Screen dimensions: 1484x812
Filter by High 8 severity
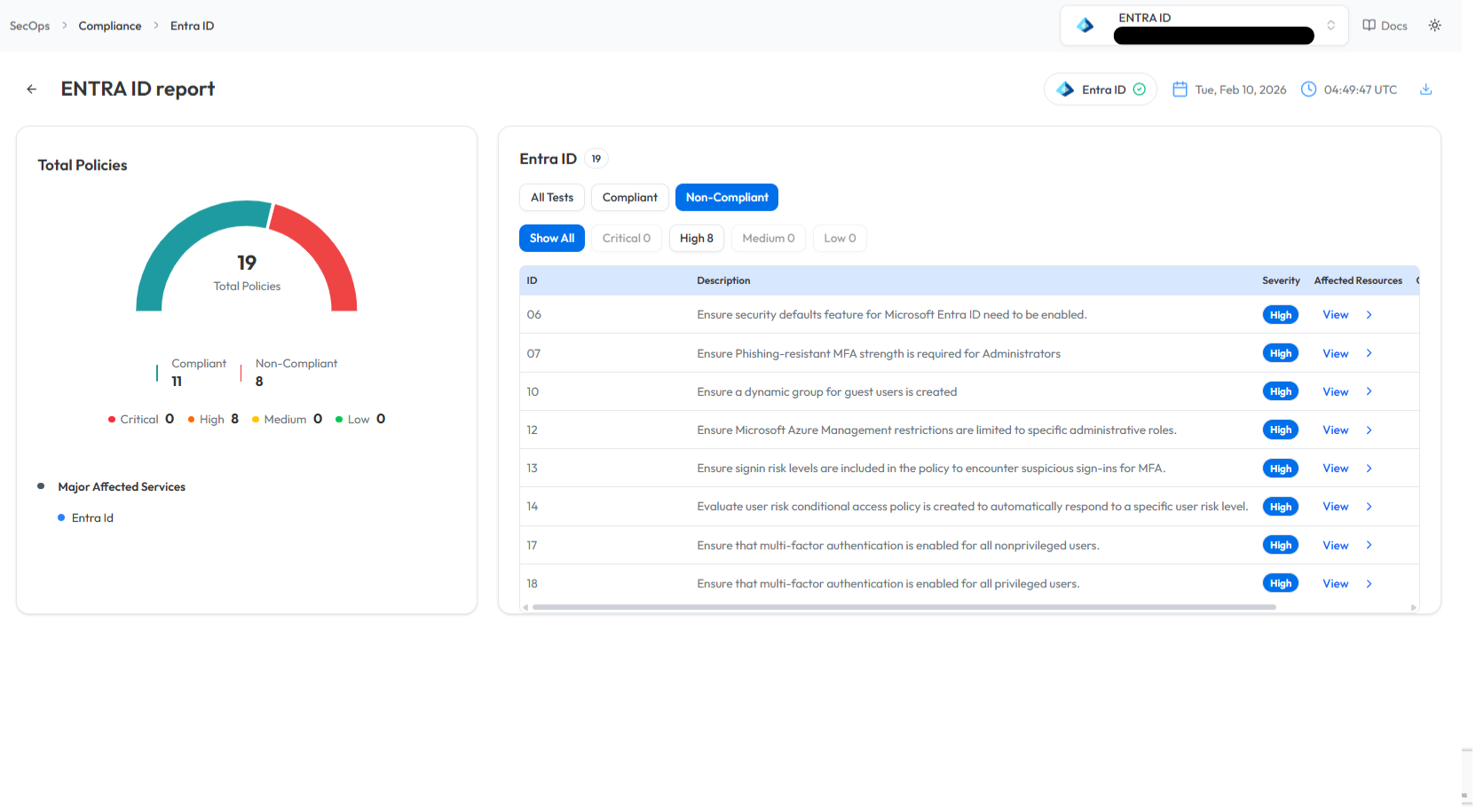[696, 239]
